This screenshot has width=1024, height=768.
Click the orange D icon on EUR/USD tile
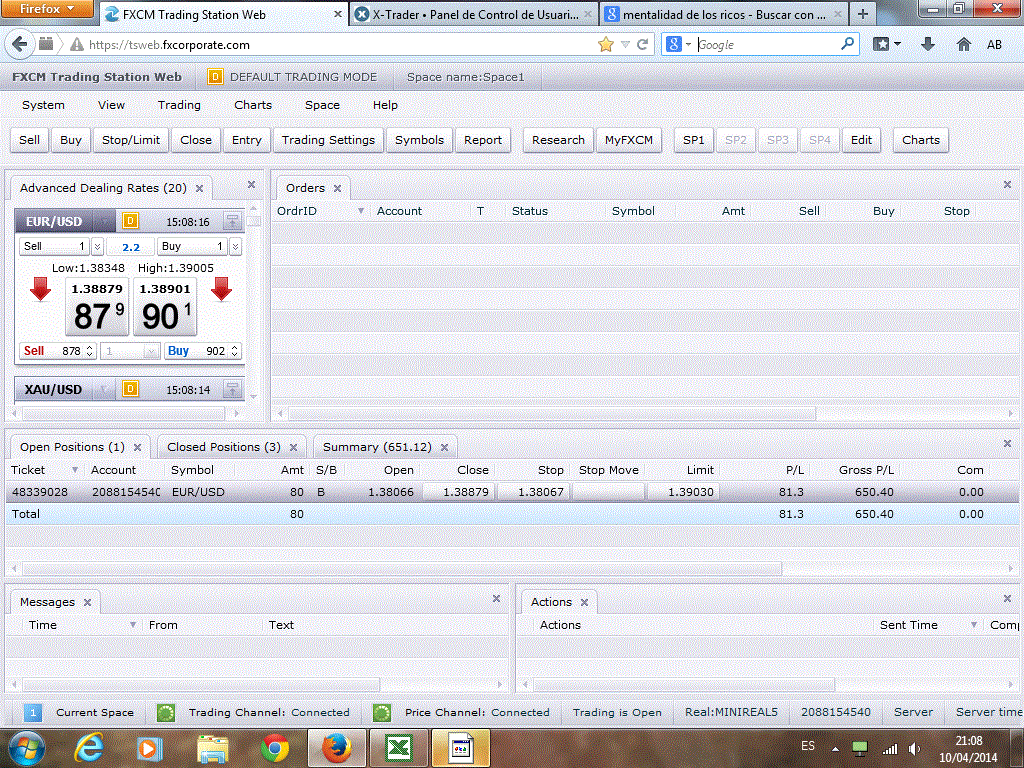point(130,221)
